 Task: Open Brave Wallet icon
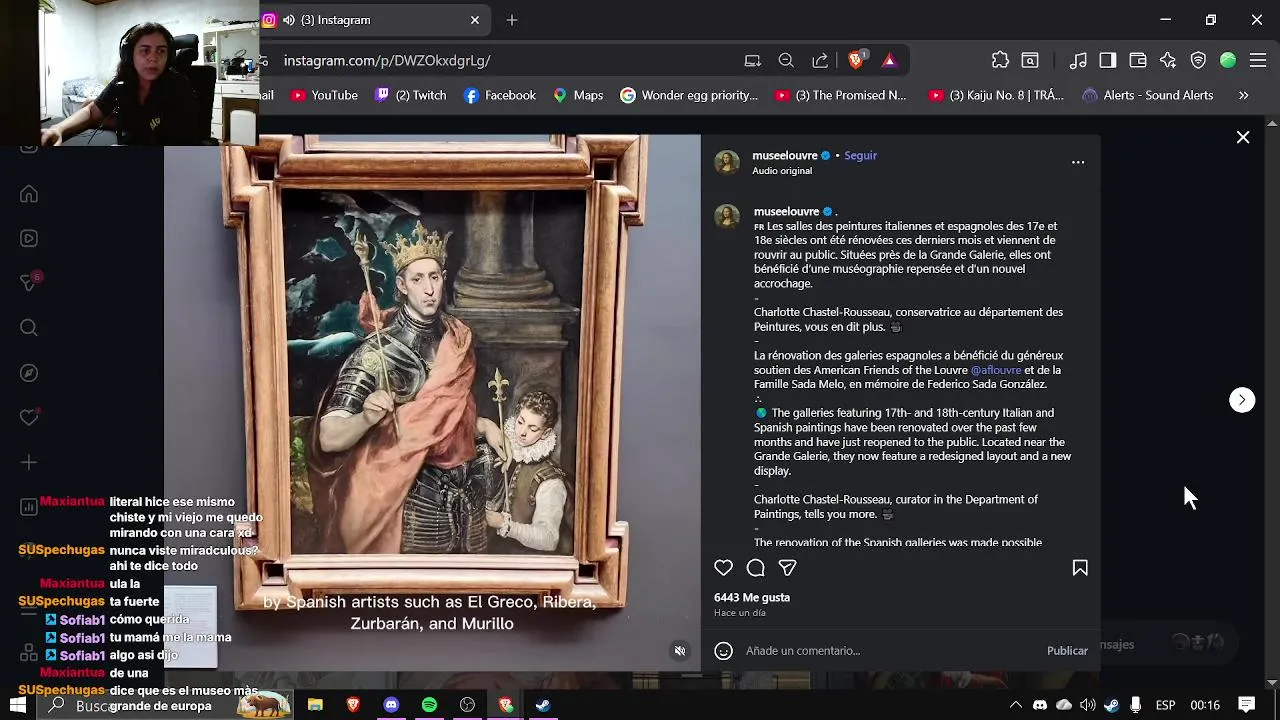click(x=1138, y=61)
